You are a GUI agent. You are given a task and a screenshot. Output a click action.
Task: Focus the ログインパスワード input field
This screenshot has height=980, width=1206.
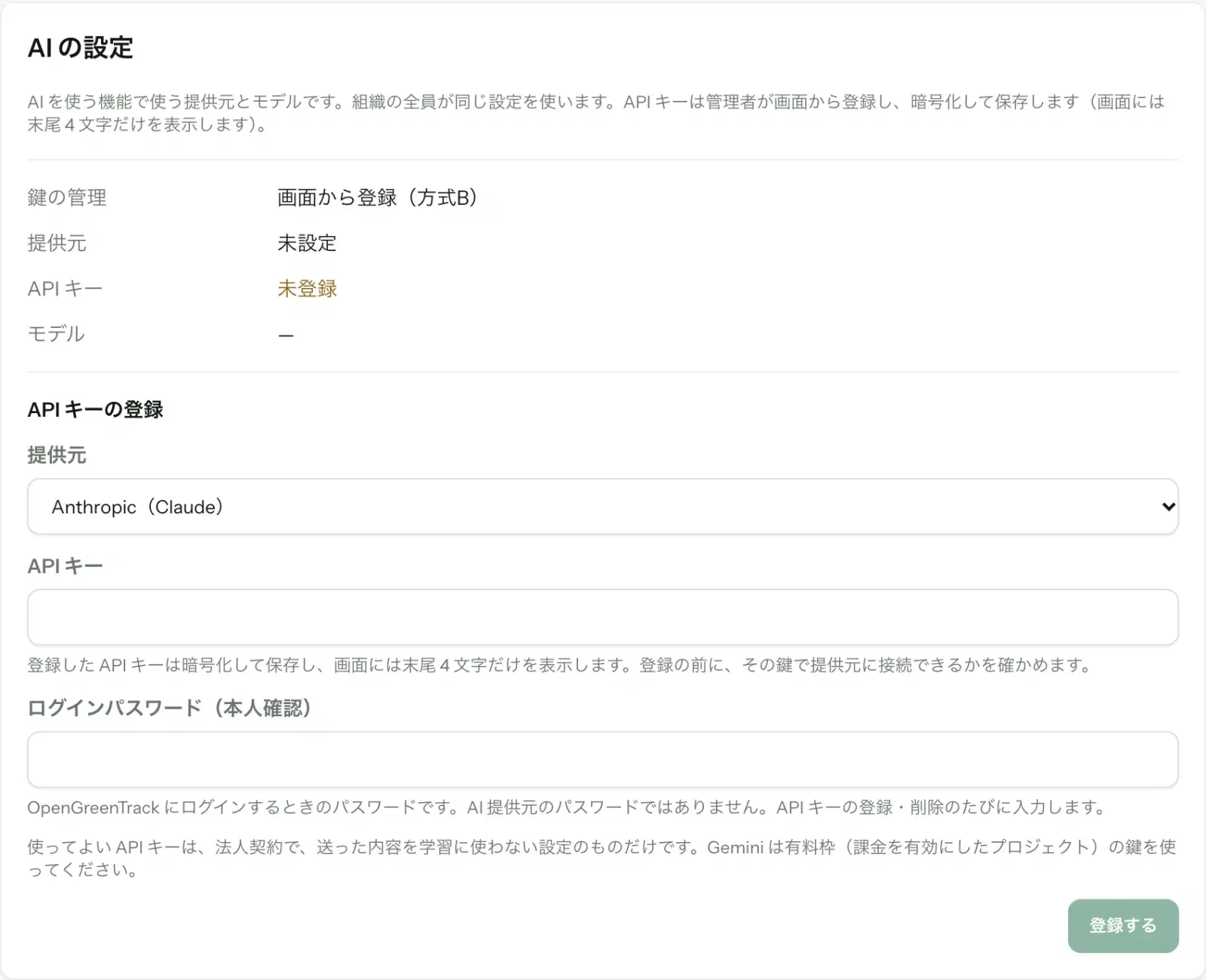[603, 760]
